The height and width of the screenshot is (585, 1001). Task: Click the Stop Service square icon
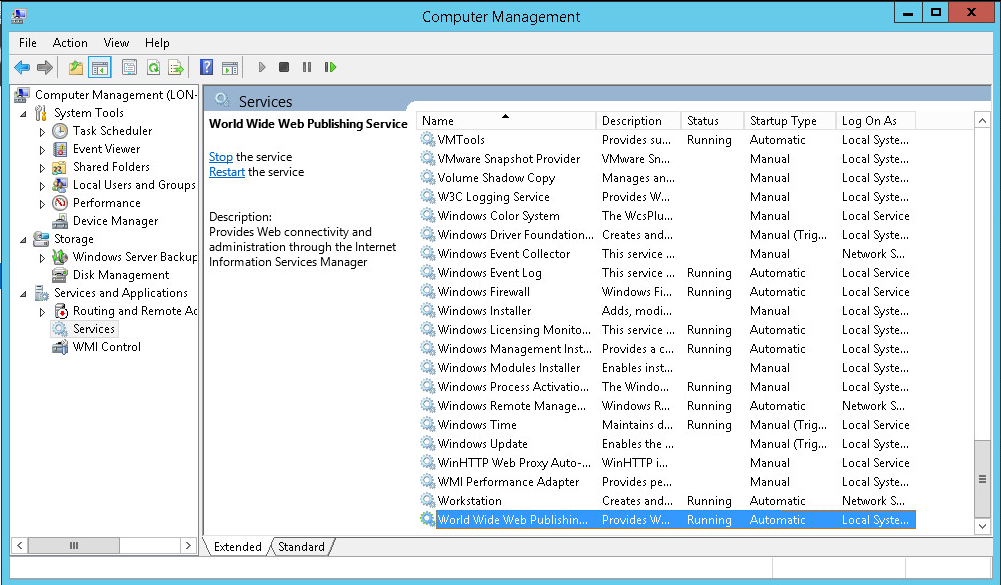[284, 67]
